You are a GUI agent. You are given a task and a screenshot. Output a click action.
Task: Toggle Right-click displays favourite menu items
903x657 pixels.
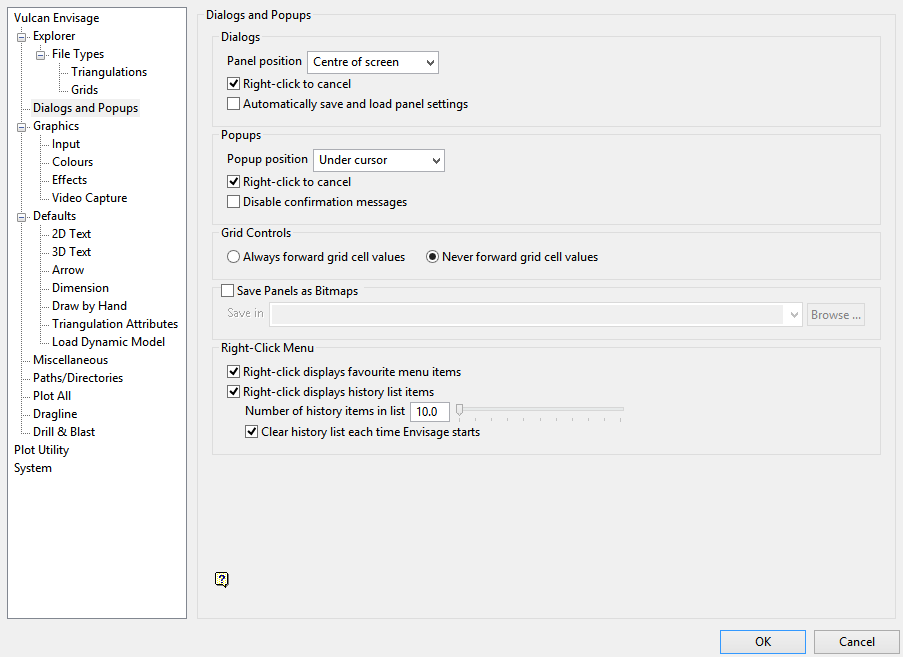233,371
